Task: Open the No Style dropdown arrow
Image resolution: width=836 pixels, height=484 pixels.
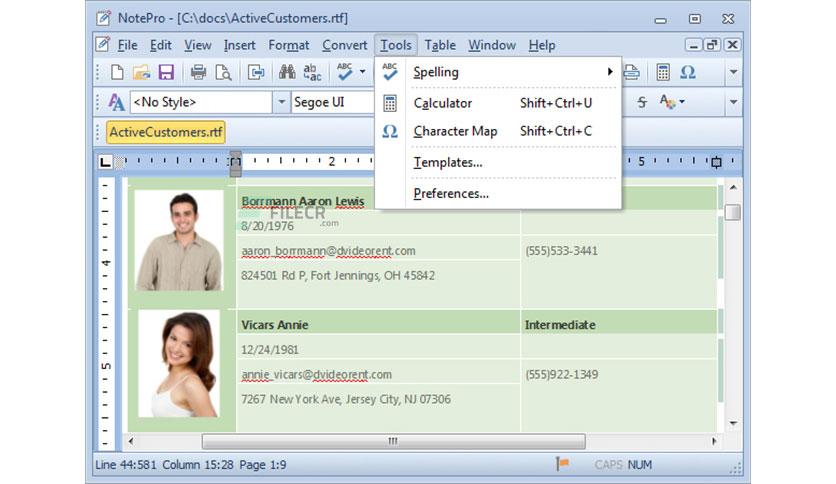Action: (x=281, y=102)
